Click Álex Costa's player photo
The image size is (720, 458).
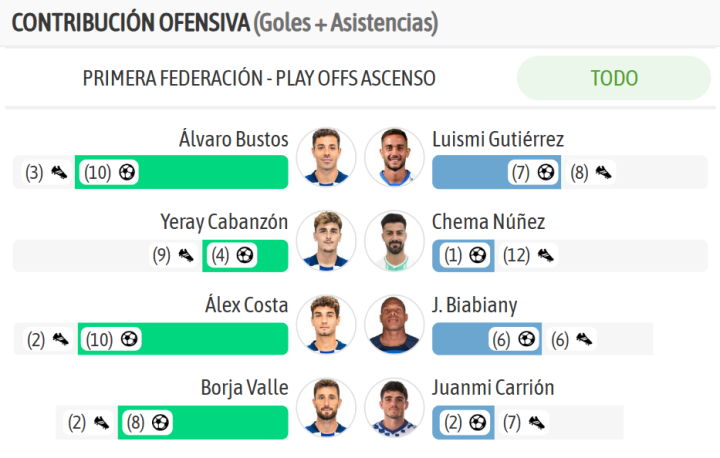tap(326, 324)
